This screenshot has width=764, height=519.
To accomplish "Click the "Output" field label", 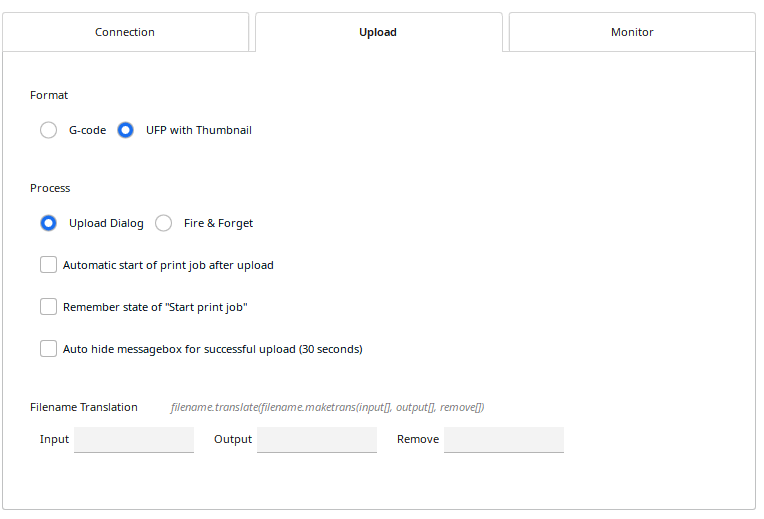I will click(233, 439).
